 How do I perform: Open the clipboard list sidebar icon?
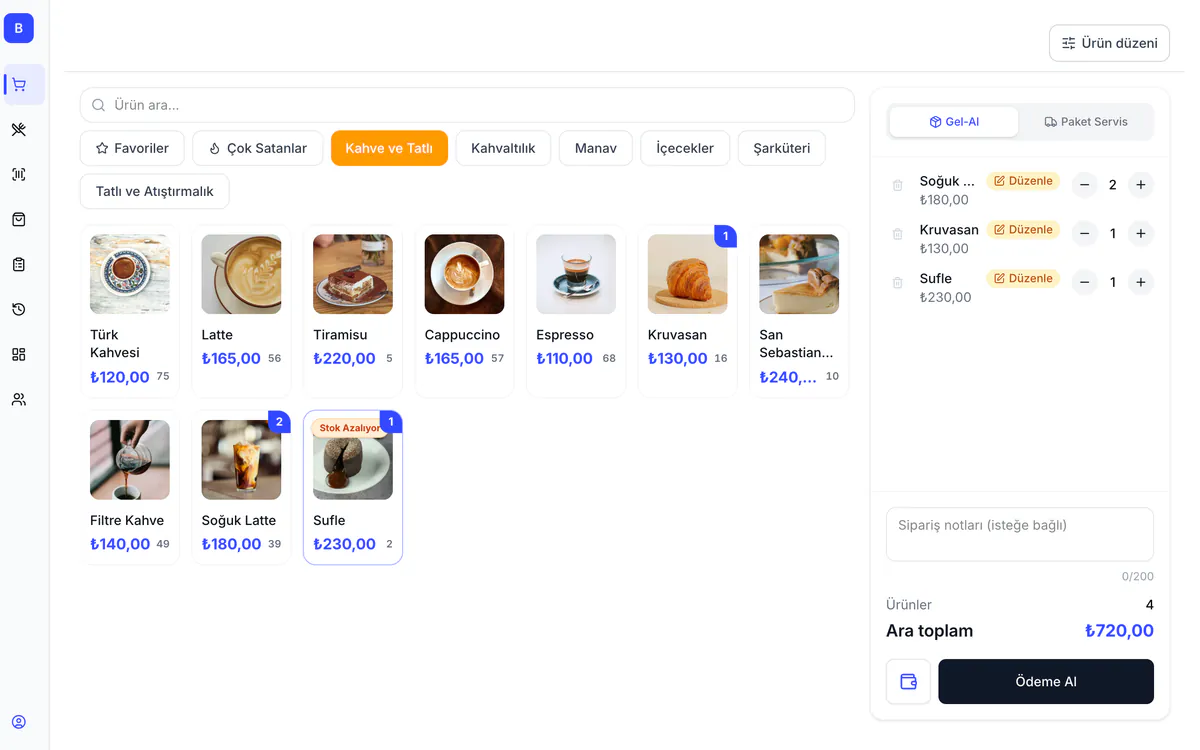pyautogui.click(x=19, y=265)
